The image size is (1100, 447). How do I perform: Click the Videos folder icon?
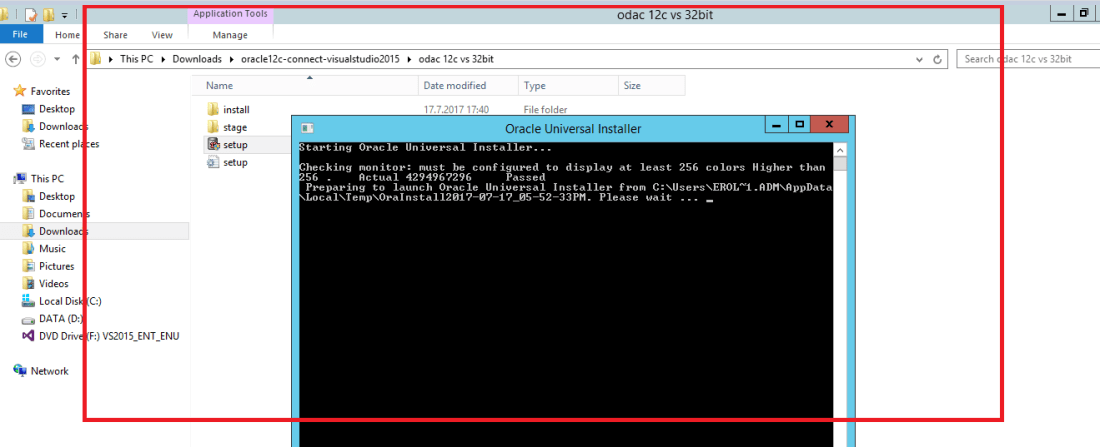point(28,283)
